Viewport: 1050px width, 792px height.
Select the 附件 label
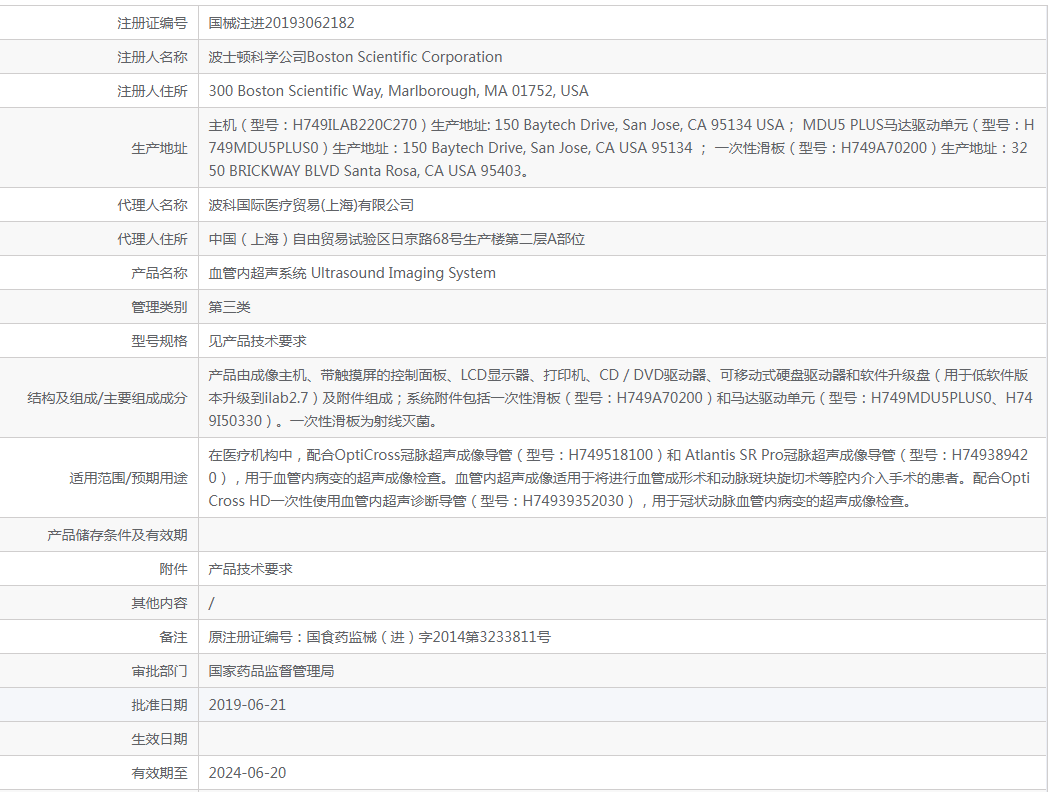click(173, 569)
